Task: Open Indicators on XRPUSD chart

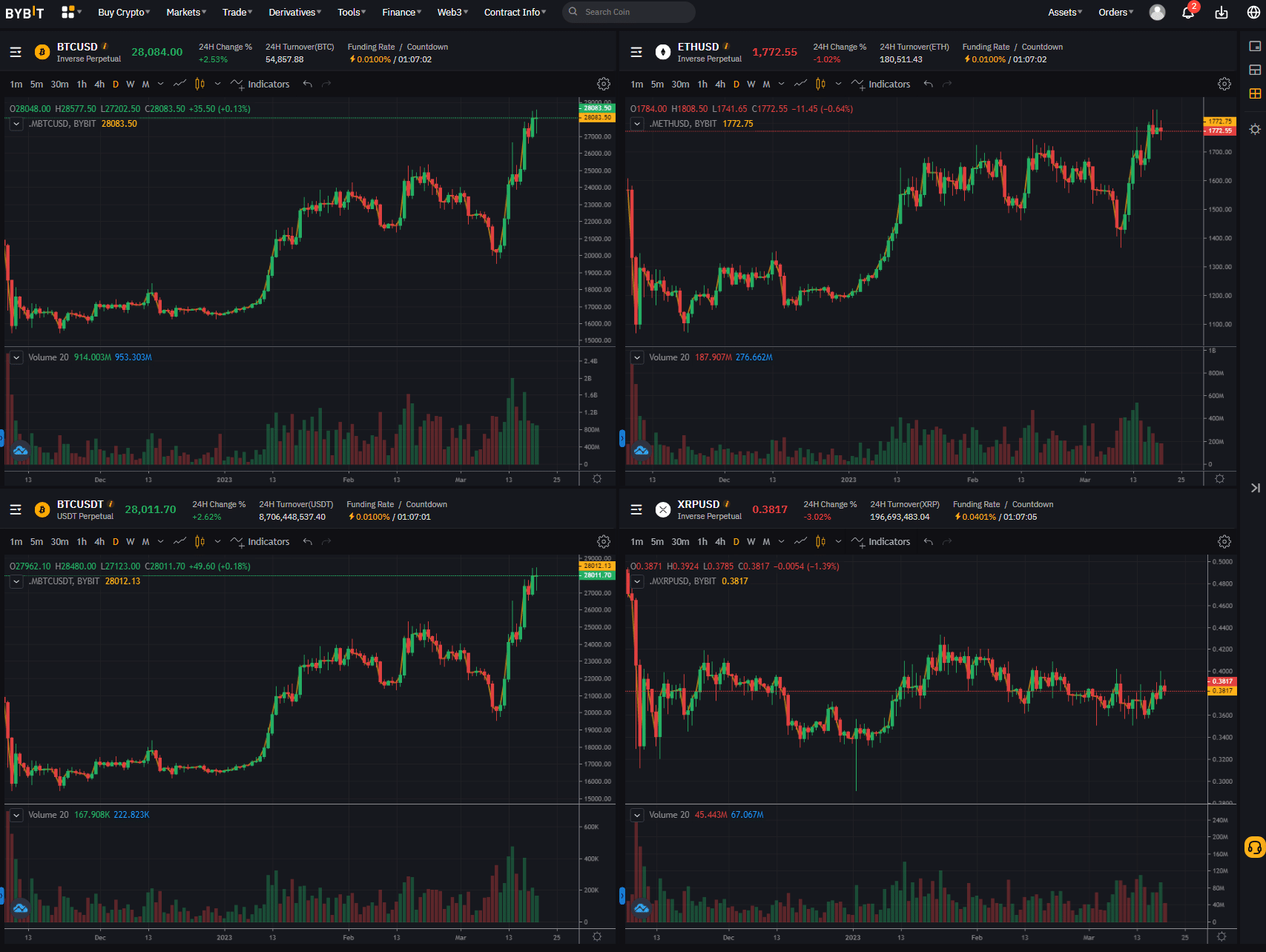Action: coord(881,541)
